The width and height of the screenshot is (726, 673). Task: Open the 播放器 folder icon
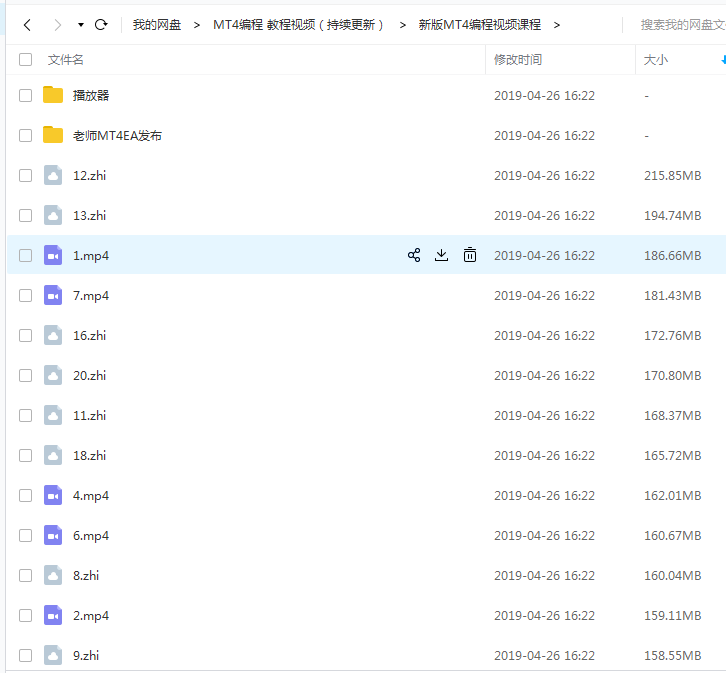pos(53,95)
